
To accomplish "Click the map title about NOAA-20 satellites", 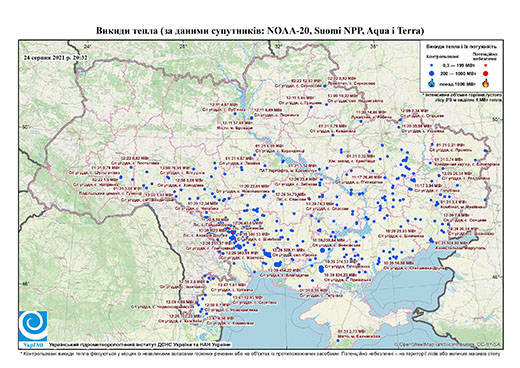I will (x=260, y=31).
